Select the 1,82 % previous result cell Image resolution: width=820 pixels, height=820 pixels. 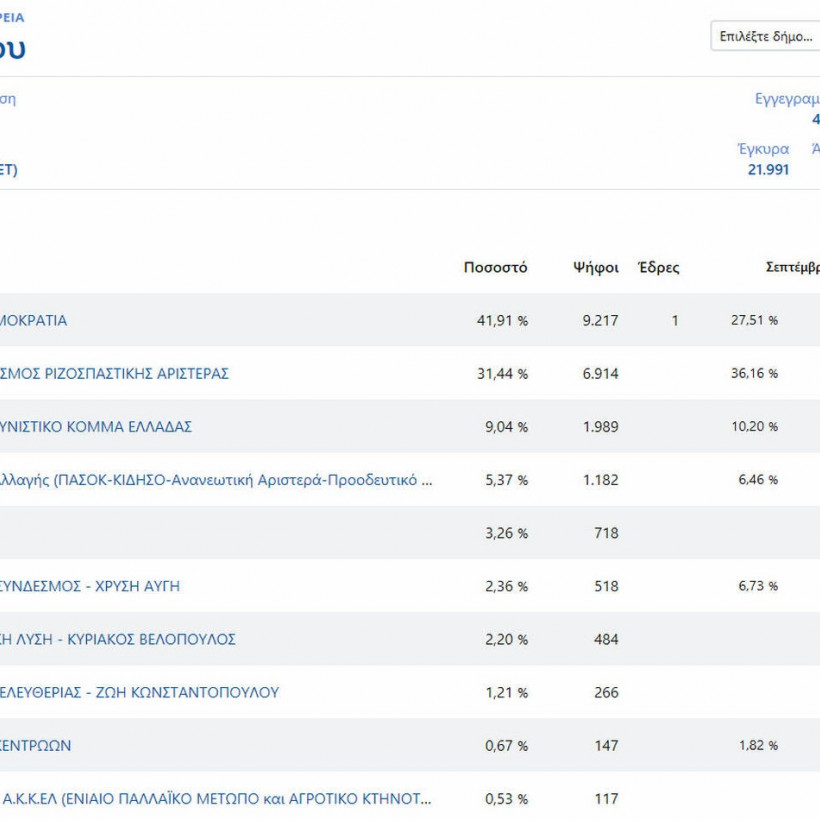(758, 745)
